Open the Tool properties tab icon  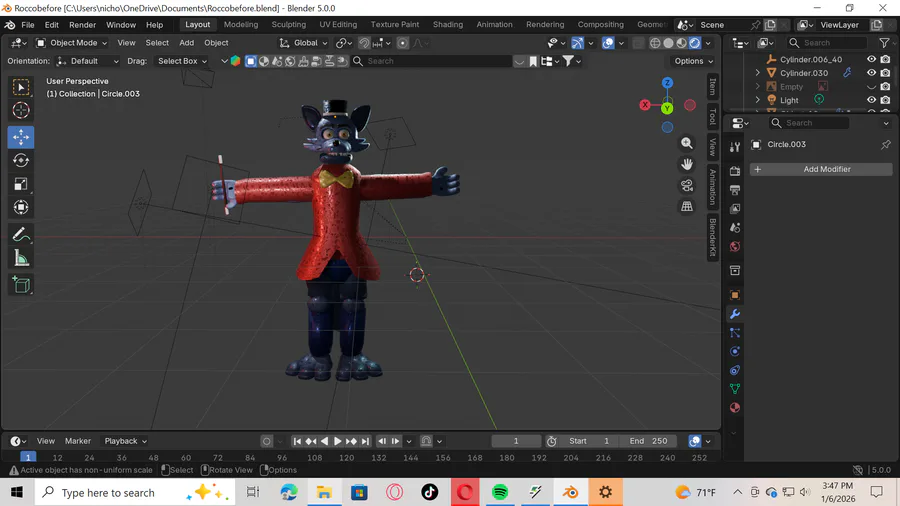[x=735, y=147]
